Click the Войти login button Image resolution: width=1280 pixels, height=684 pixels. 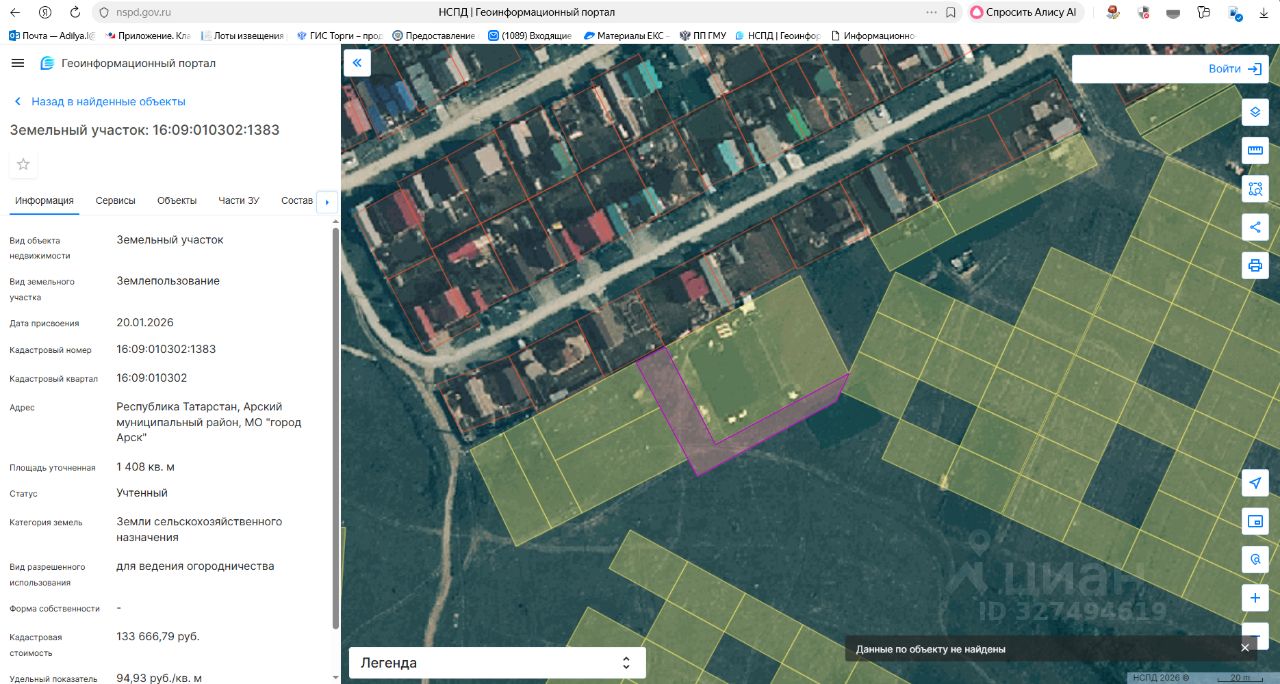pos(1236,69)
